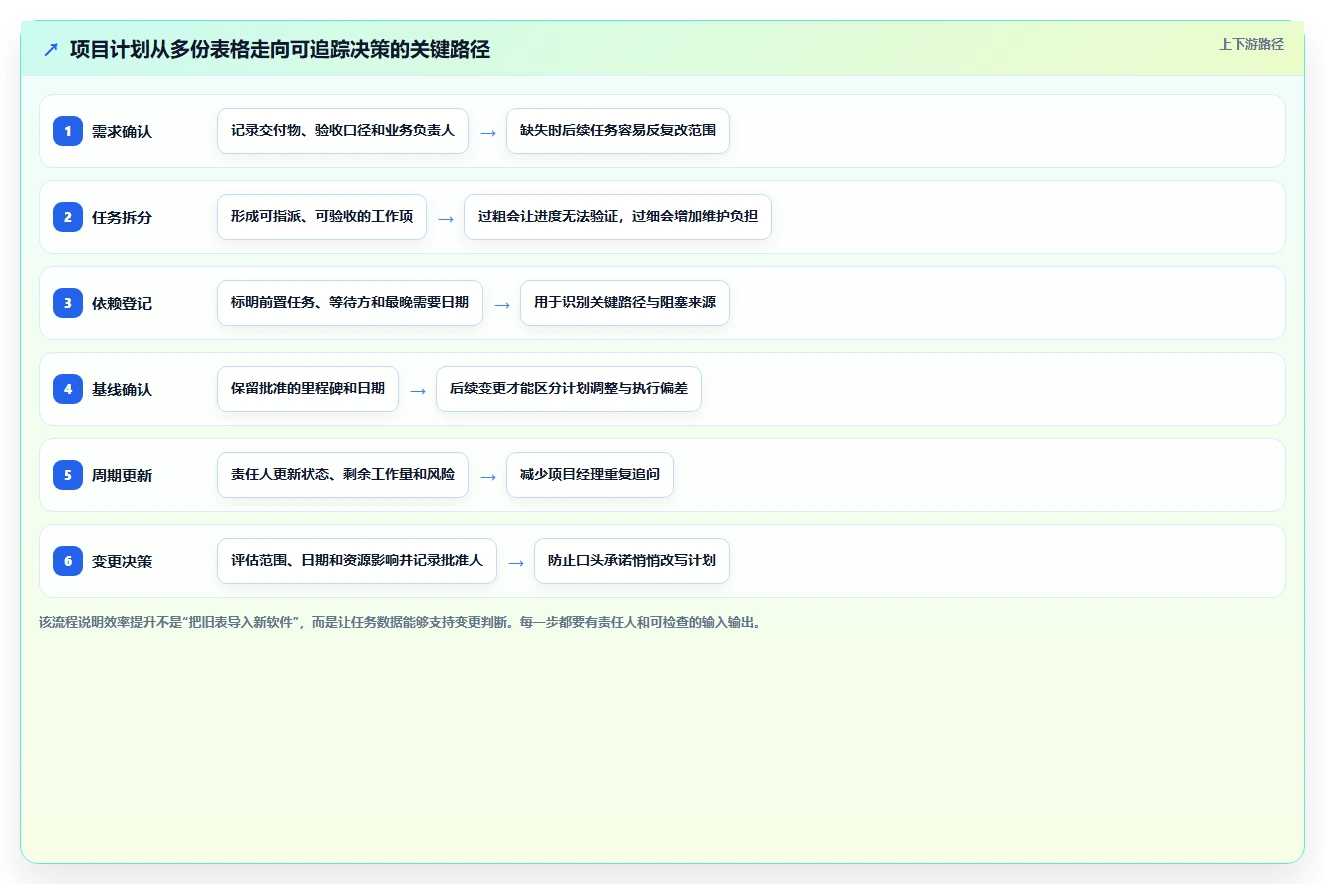Click the box 责任人更新状态、剩余工作量和风险
The width and height of the screenshot is (1325, 884).
click(x=343, y=475)
